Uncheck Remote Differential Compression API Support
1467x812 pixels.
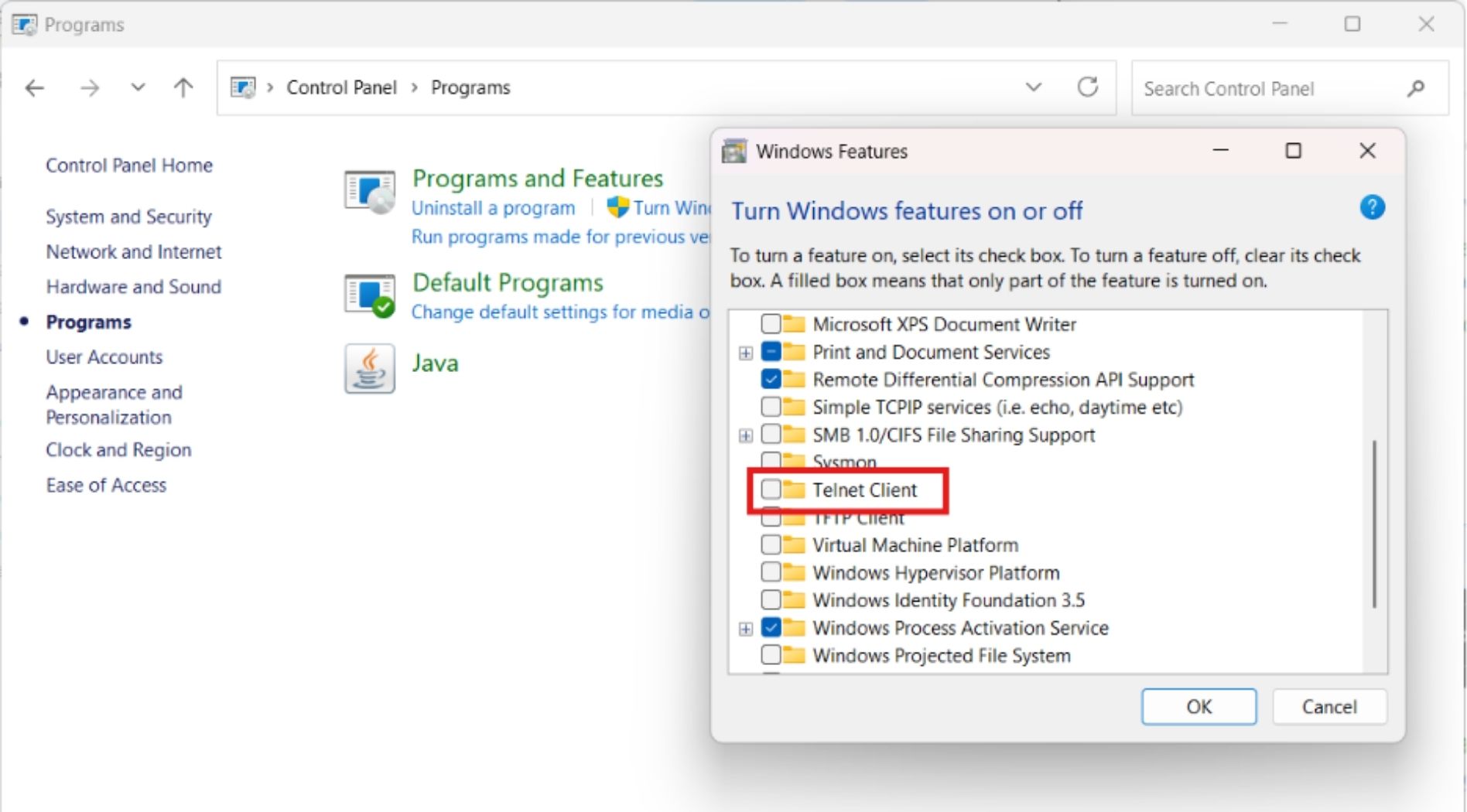tap(771, 379)
